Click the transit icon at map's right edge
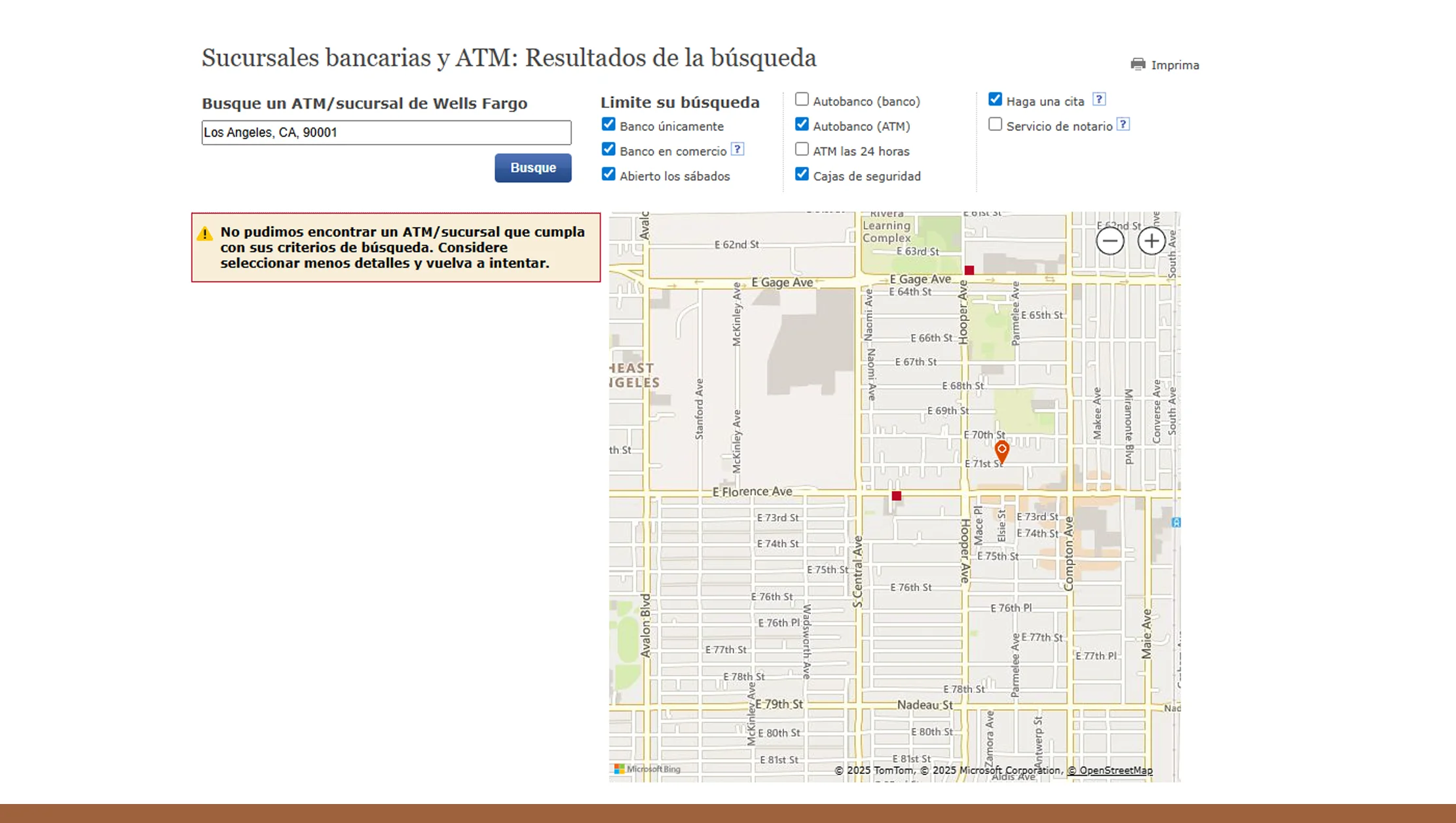Viewport: 1456px width, 823px height. point(1176,522)
